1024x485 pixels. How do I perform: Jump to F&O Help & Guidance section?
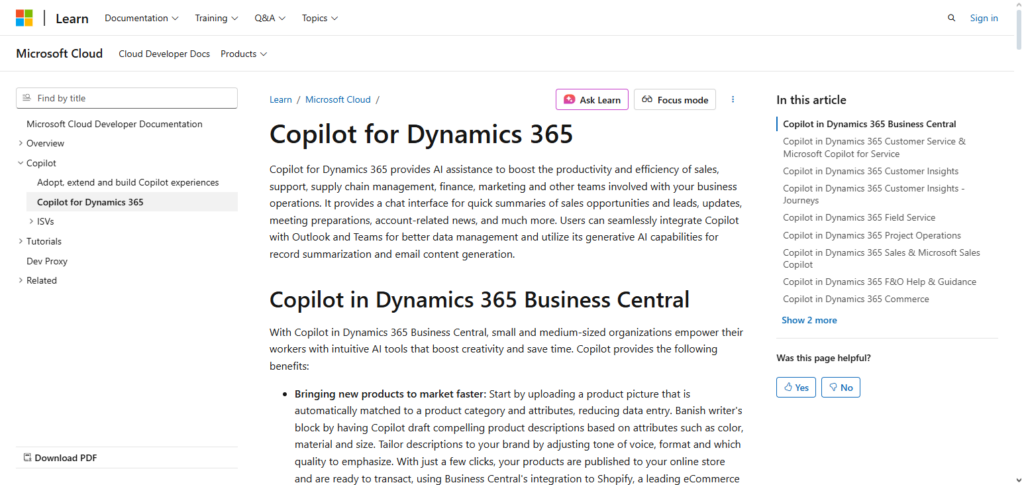pyautogui.click(x=880, y=282)
